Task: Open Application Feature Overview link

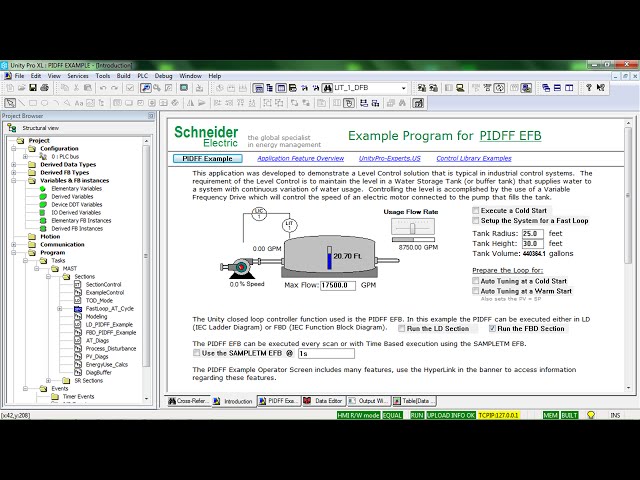Action: click(x=300, y=158)
